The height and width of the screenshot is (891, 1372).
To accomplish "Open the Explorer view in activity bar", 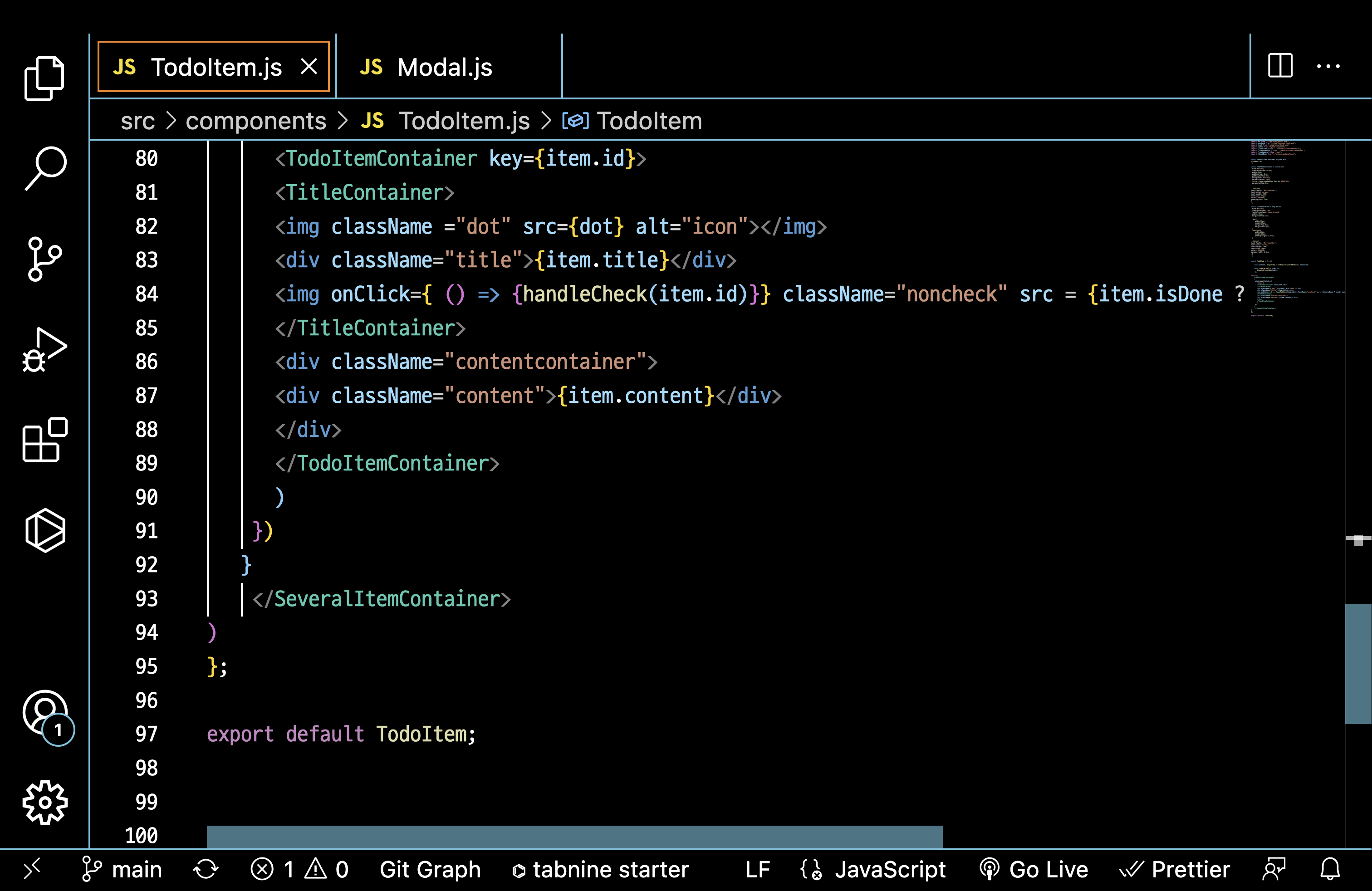I will 44,78.
